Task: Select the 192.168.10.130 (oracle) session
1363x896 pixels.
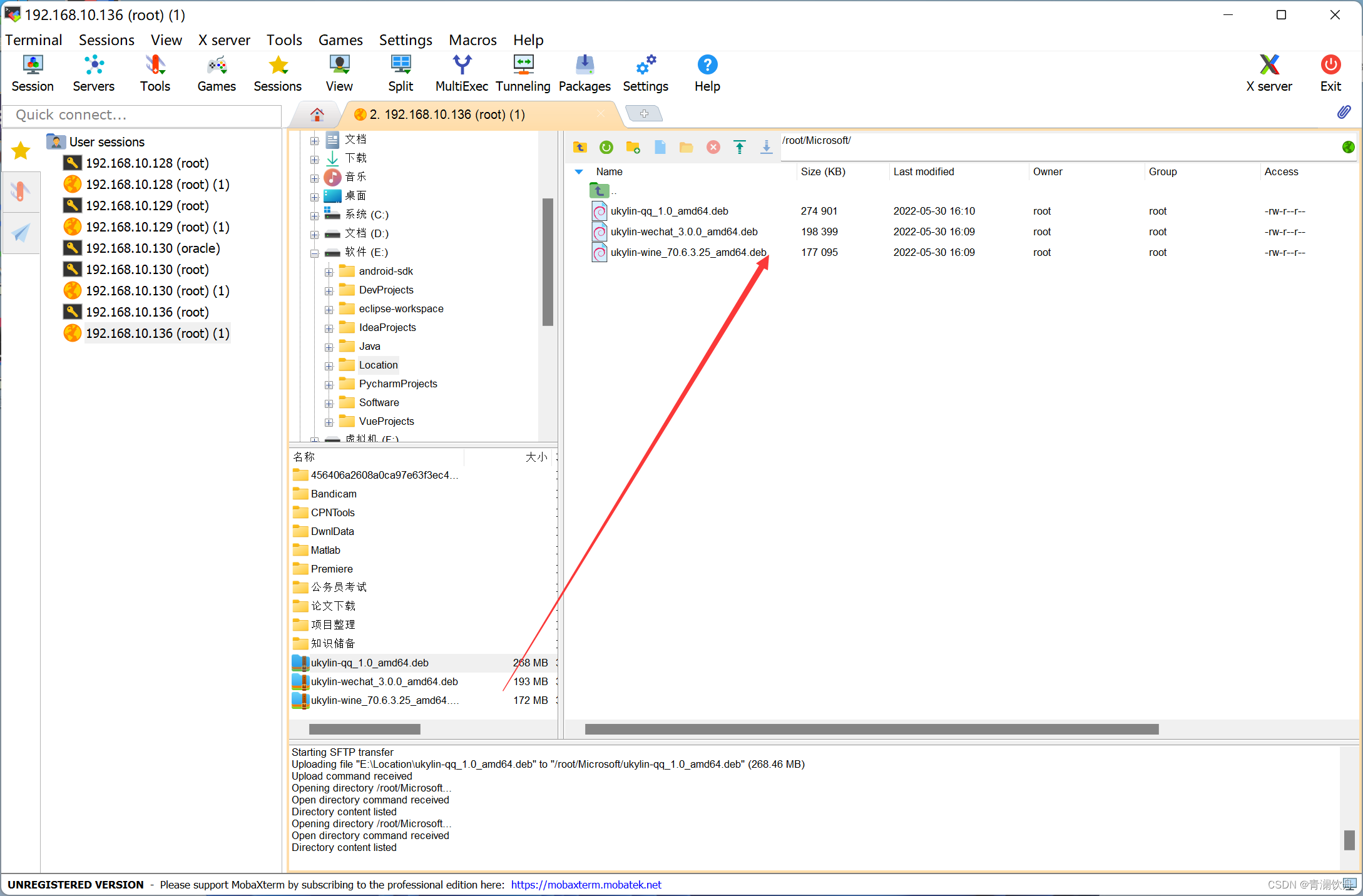Action: pyautogui.click(x=152, y=248)
